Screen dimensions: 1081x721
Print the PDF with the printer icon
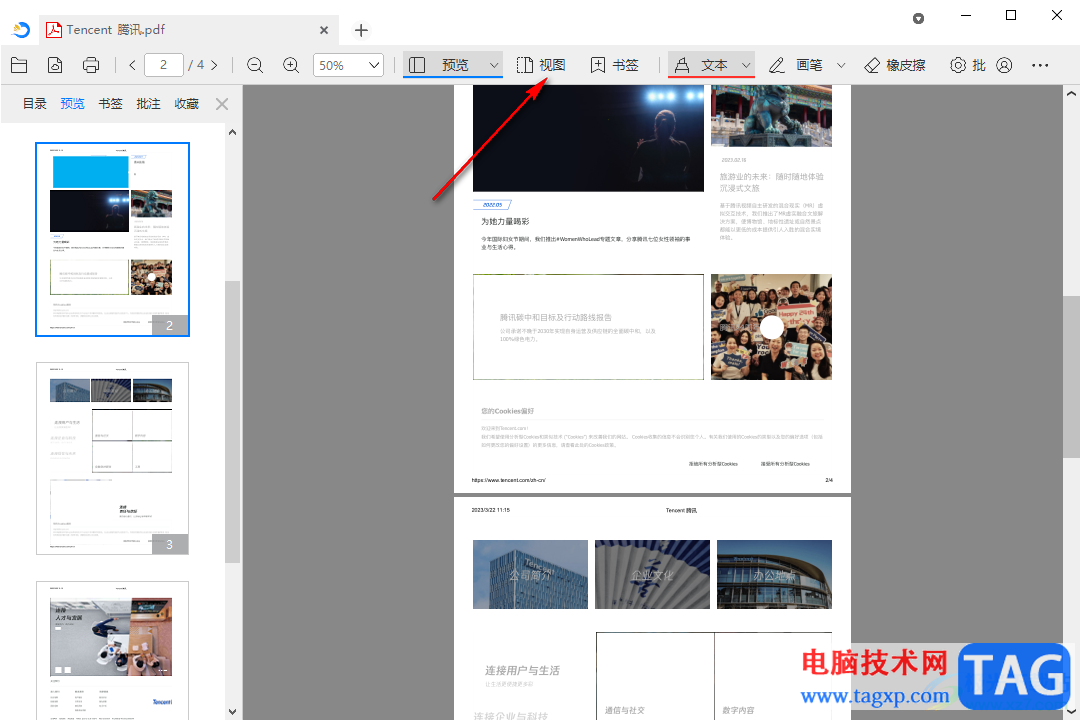pyautogui.click(x=91, y=65)
